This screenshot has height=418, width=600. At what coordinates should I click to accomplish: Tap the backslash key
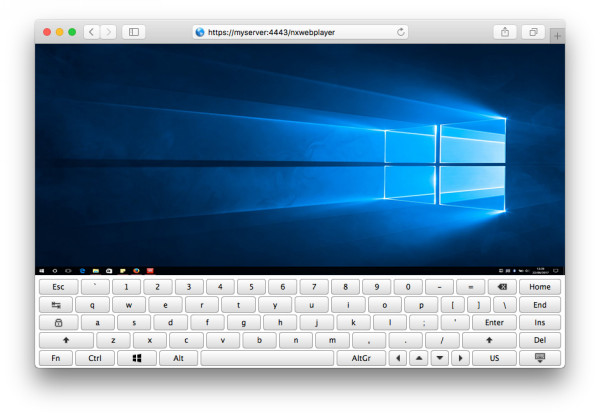[x=505, y=305]
